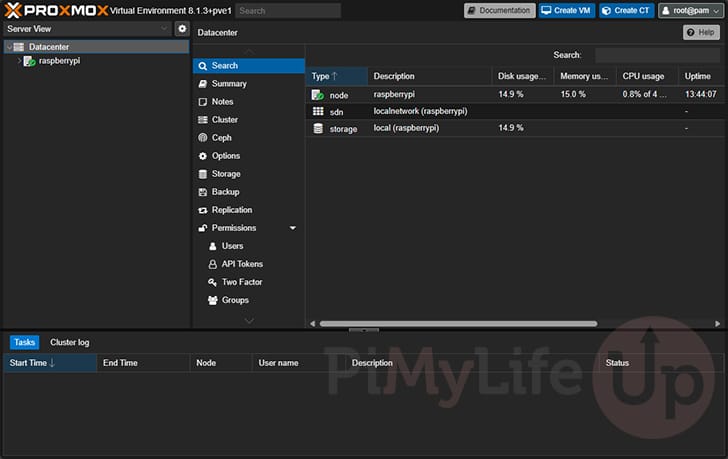Click the scrollbar left arrow
The height and width of the screenshot is (459, 728).
point(312,323)
